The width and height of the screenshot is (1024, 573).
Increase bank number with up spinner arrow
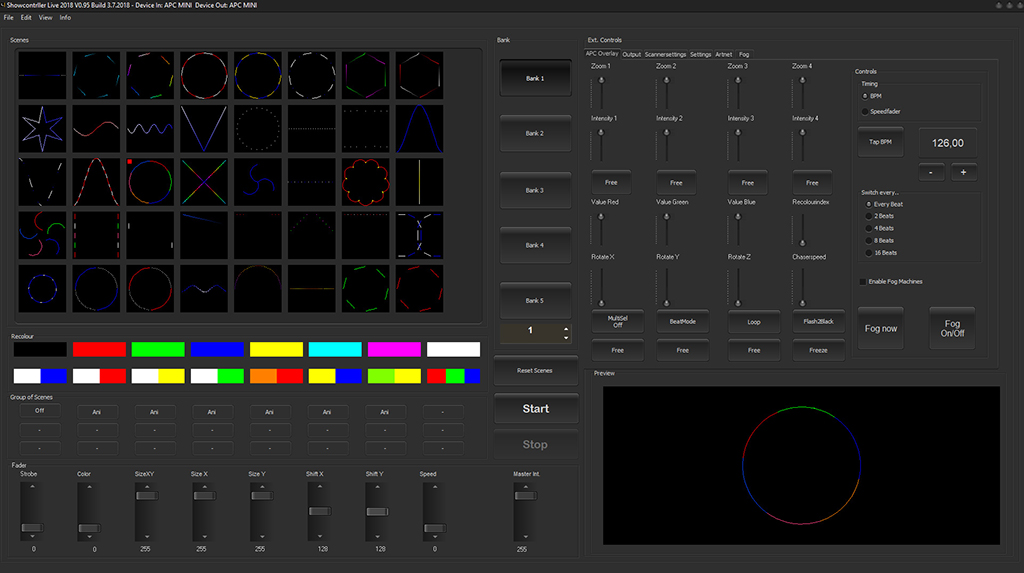[567, 327]
